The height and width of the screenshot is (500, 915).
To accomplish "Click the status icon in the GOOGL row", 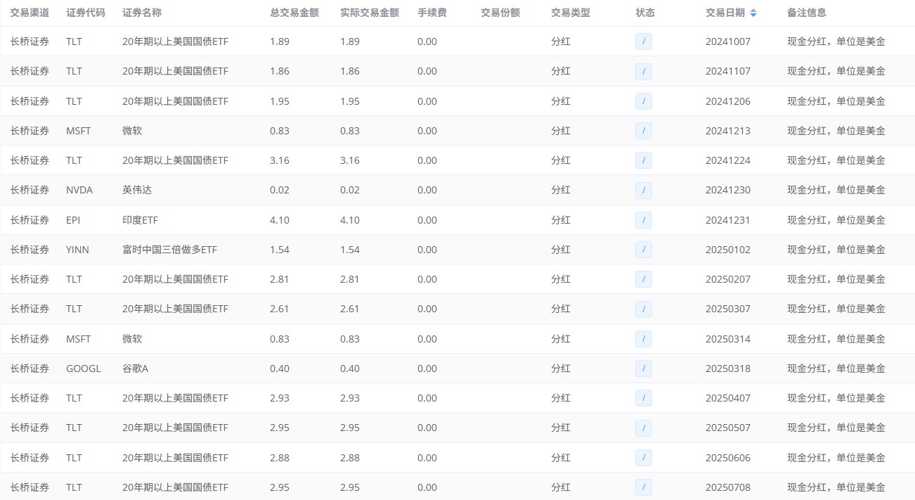I will coord(644,369).
